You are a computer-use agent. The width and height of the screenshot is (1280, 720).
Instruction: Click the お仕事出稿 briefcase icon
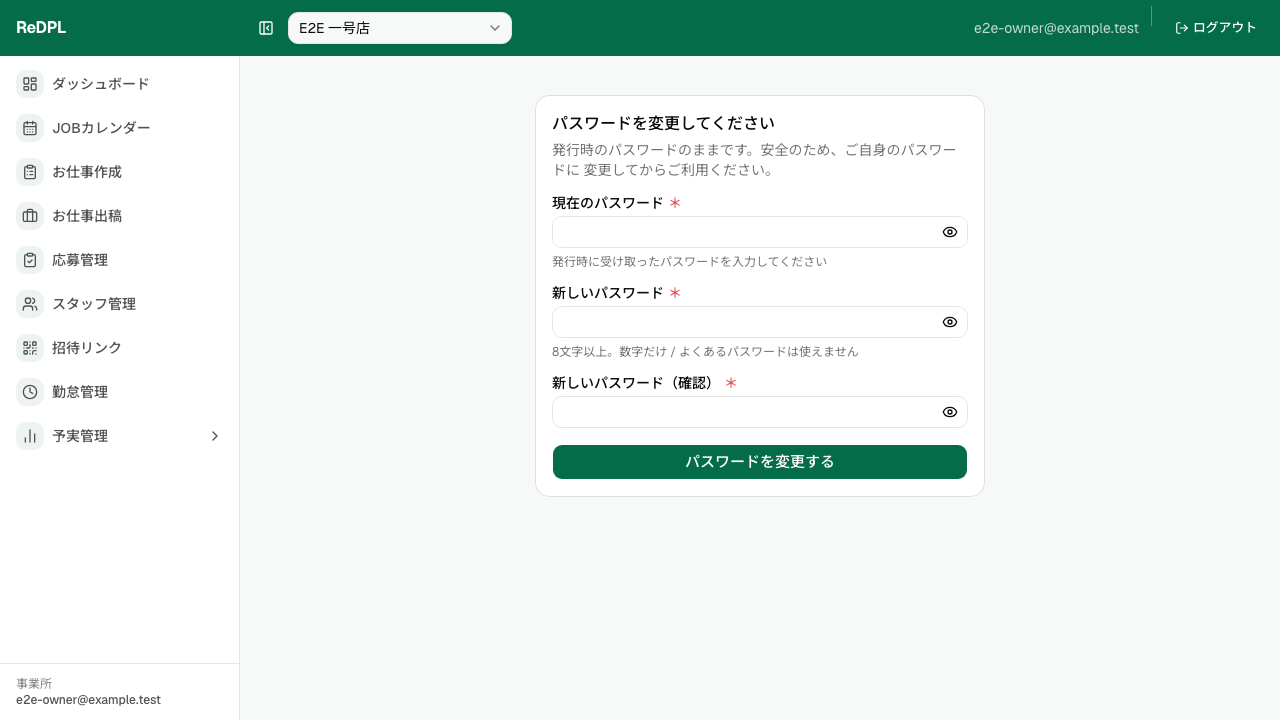click(x=30, y=216)
